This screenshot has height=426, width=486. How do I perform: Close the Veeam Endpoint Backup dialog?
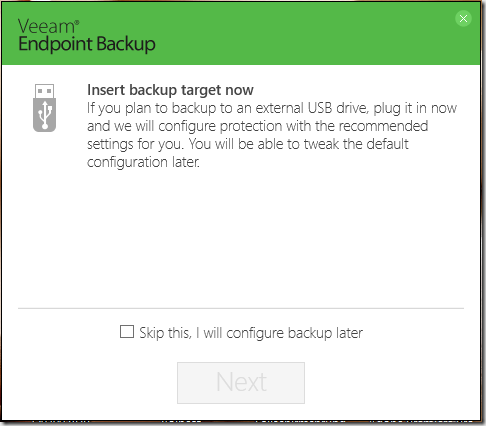click(x=463, y=18)
